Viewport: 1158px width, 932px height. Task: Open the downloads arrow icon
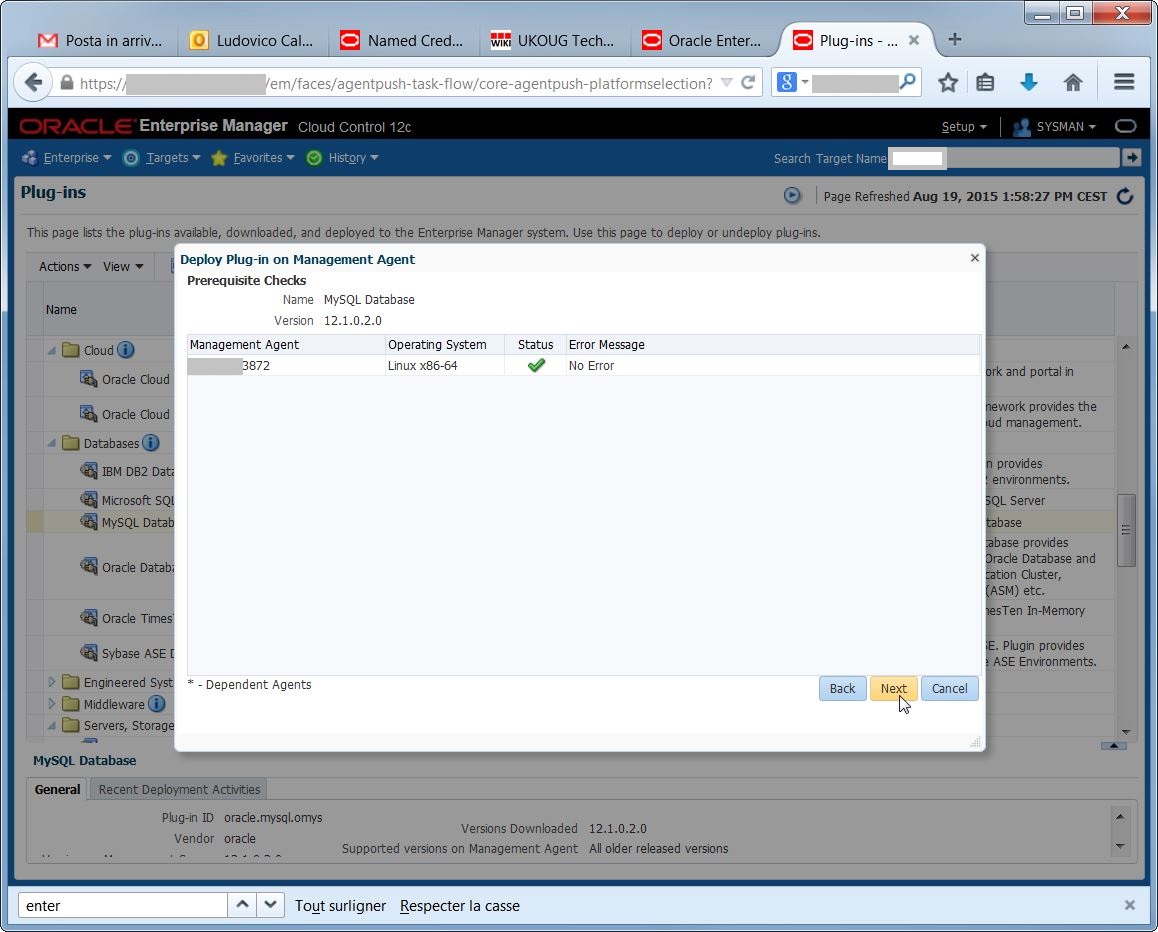coord(1029,82)
